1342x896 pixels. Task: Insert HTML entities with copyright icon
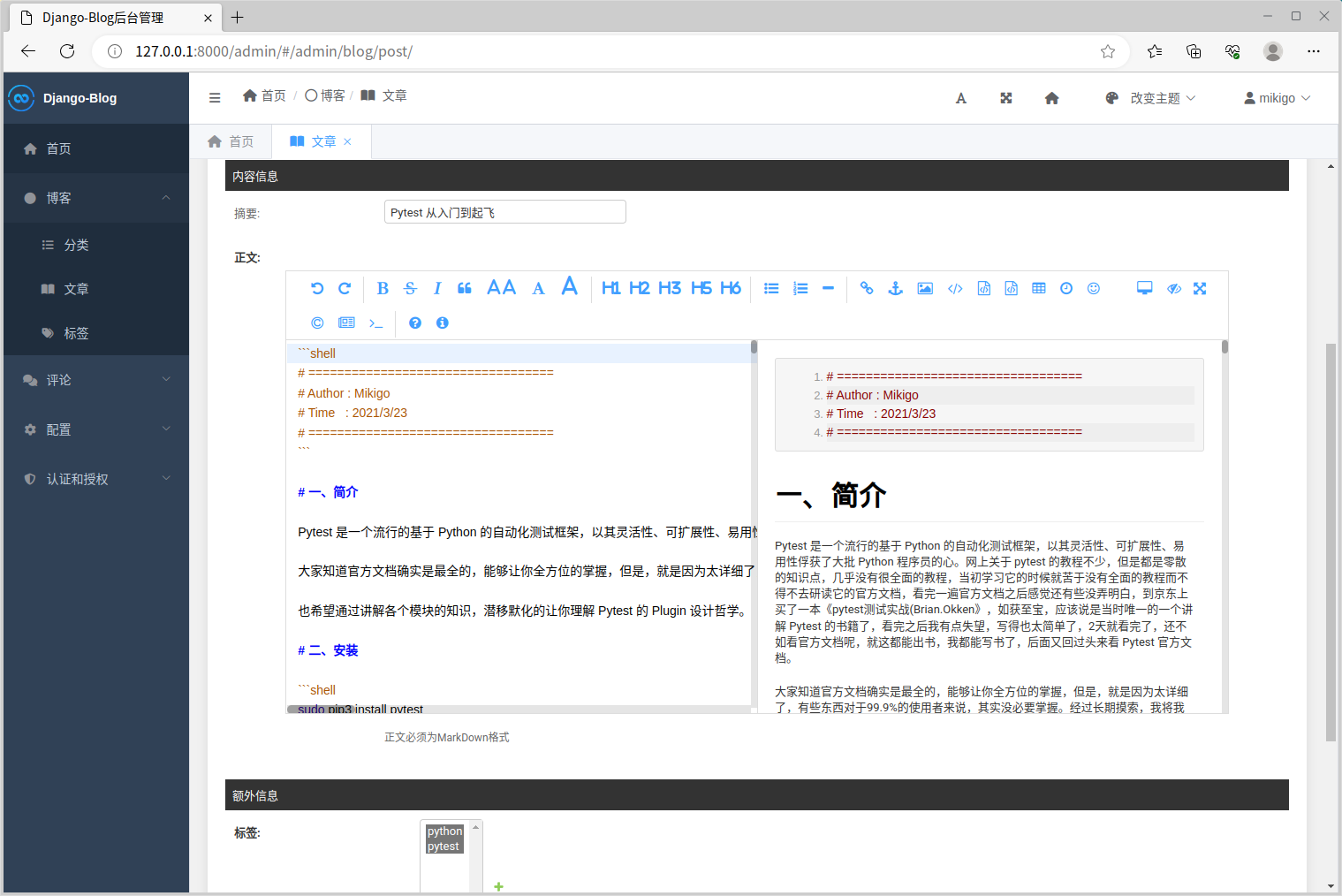coord(317,323)
